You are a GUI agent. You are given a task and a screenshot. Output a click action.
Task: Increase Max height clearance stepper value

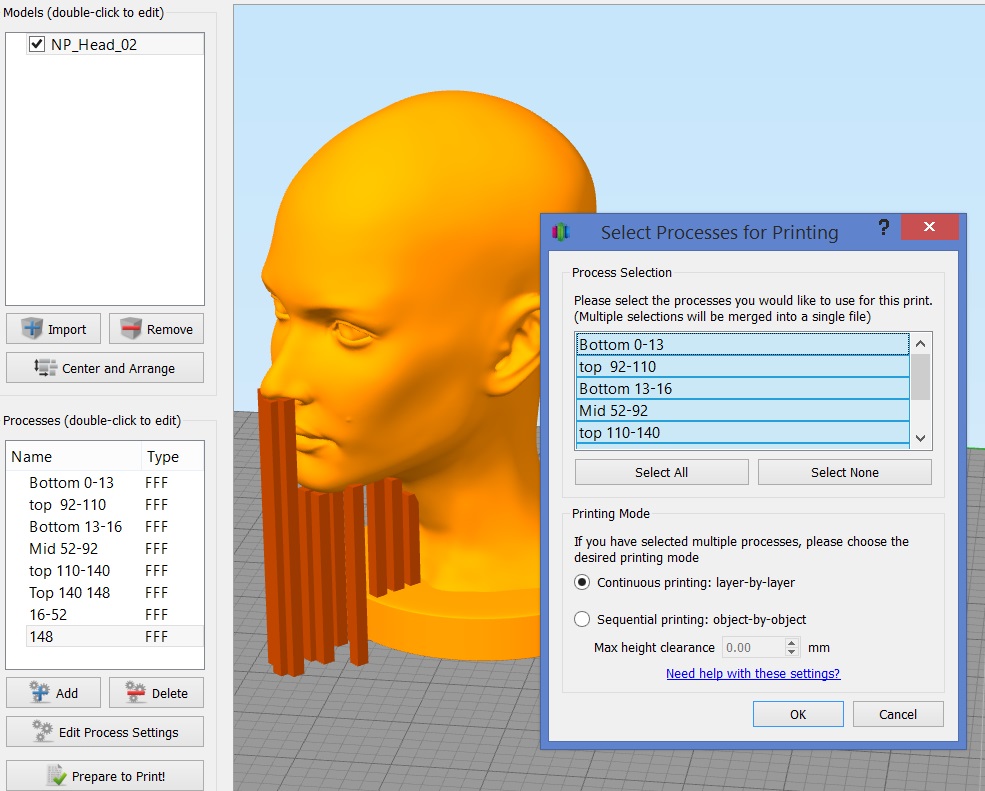coord(792,643)
